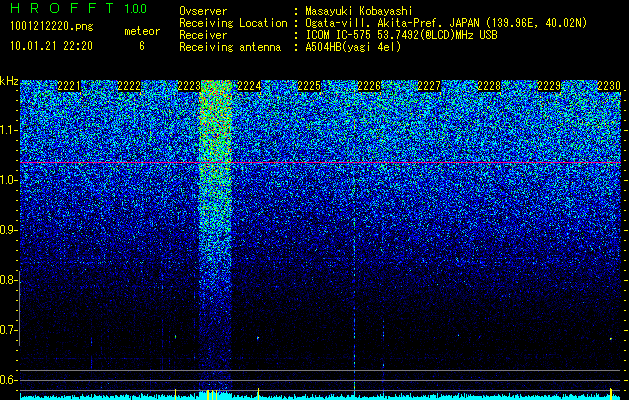Click the 2229 time marker

549,86
